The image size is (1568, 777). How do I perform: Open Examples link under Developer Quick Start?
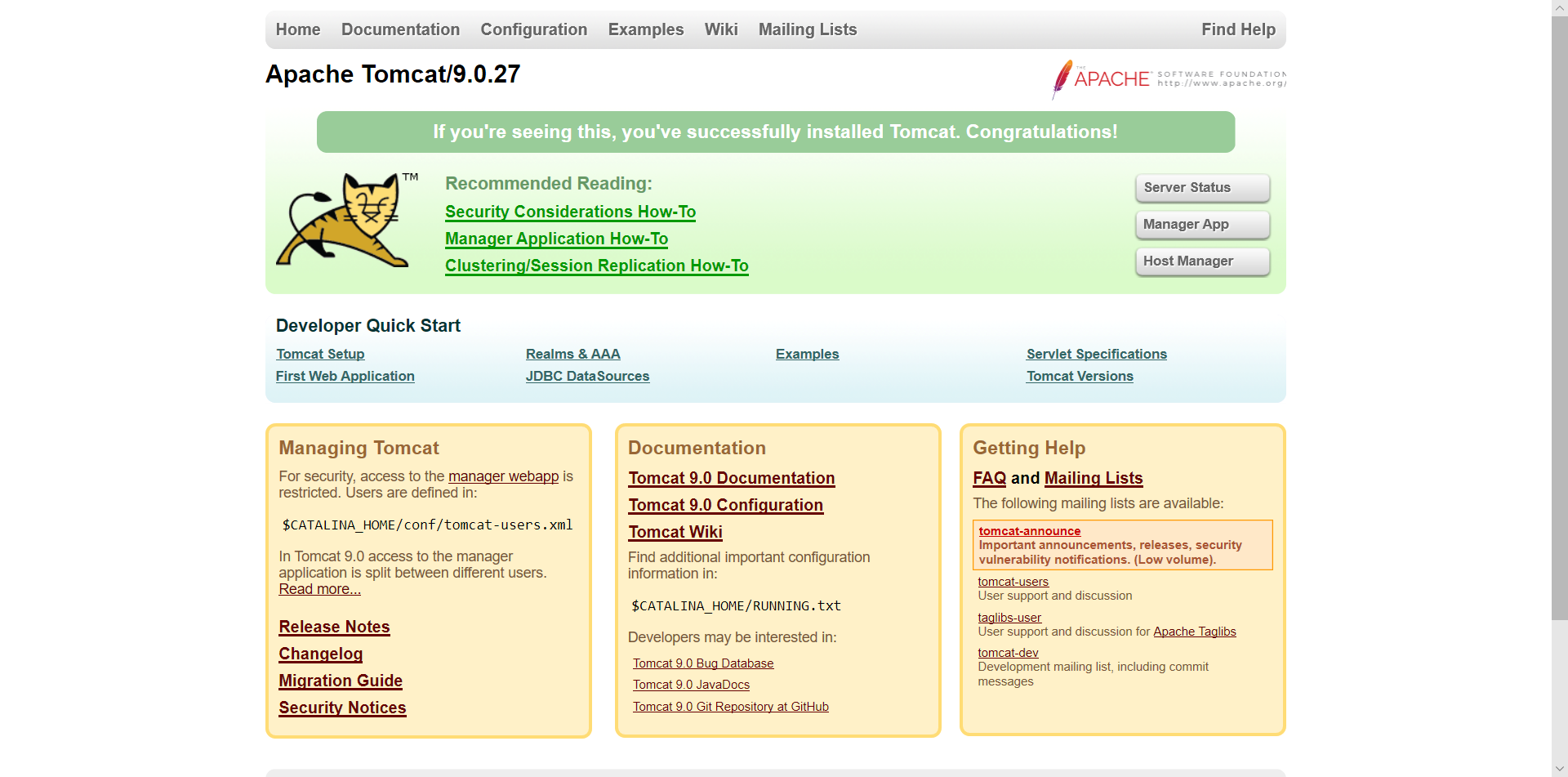pos(807,354)
